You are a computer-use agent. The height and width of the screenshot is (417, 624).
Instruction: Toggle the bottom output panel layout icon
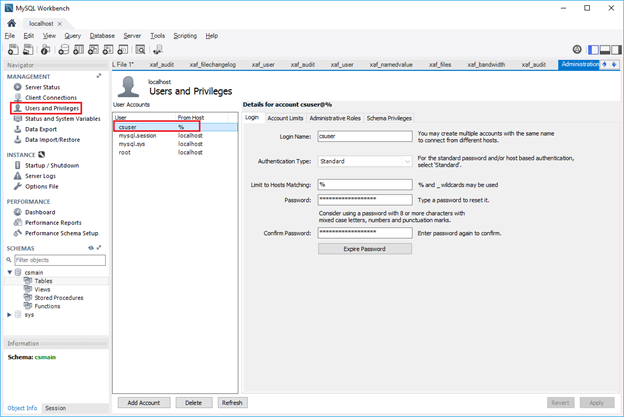pos(605,50)
